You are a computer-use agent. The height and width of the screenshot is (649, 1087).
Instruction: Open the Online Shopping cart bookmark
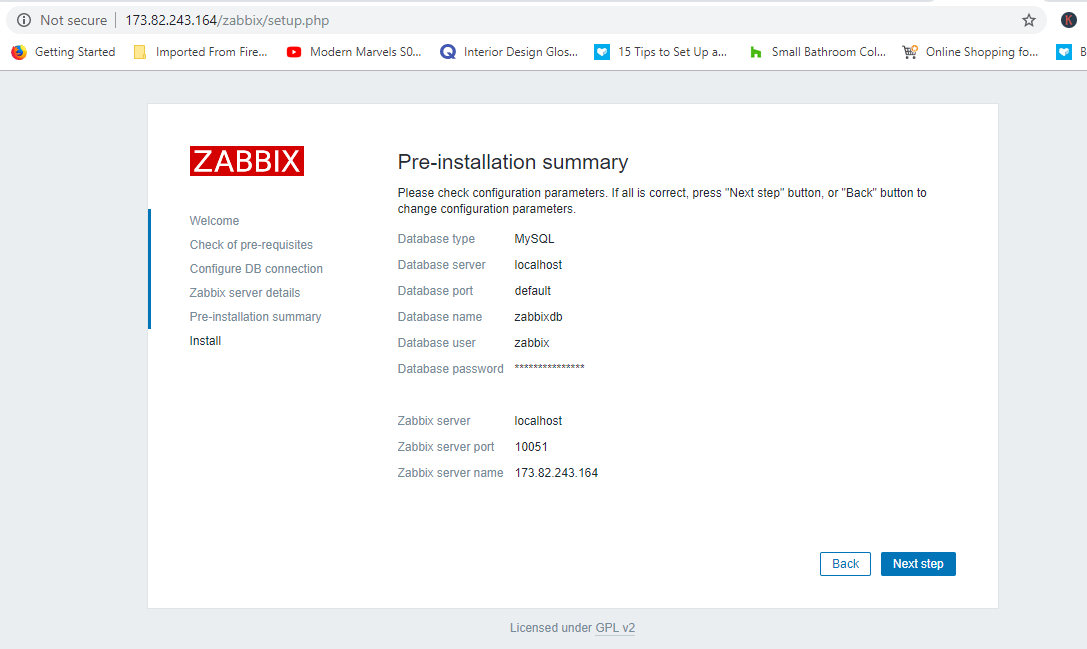pos(970,52)
